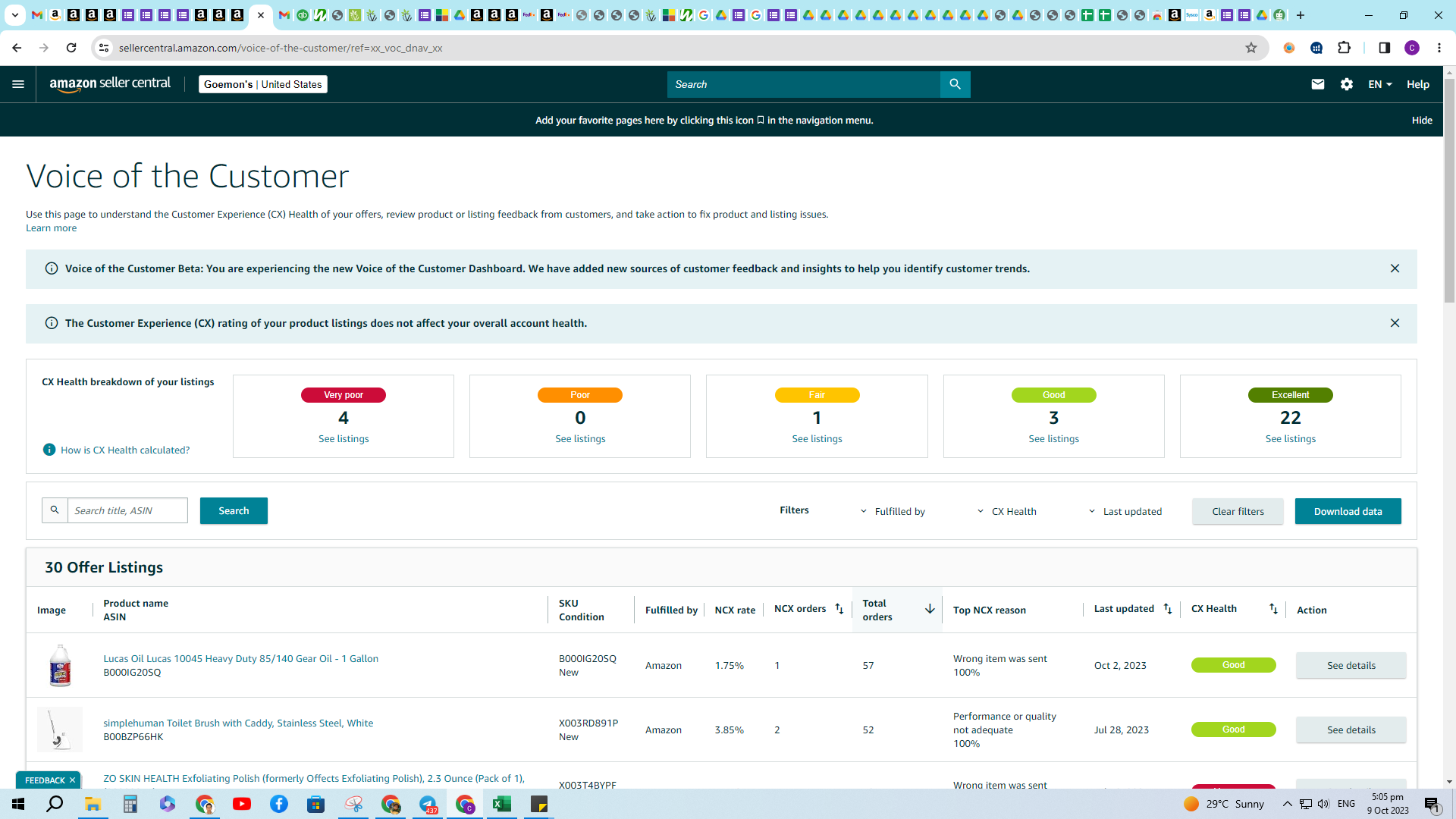
Task: Dismiss the CX rating account health notice
Action: point(1395,323)
